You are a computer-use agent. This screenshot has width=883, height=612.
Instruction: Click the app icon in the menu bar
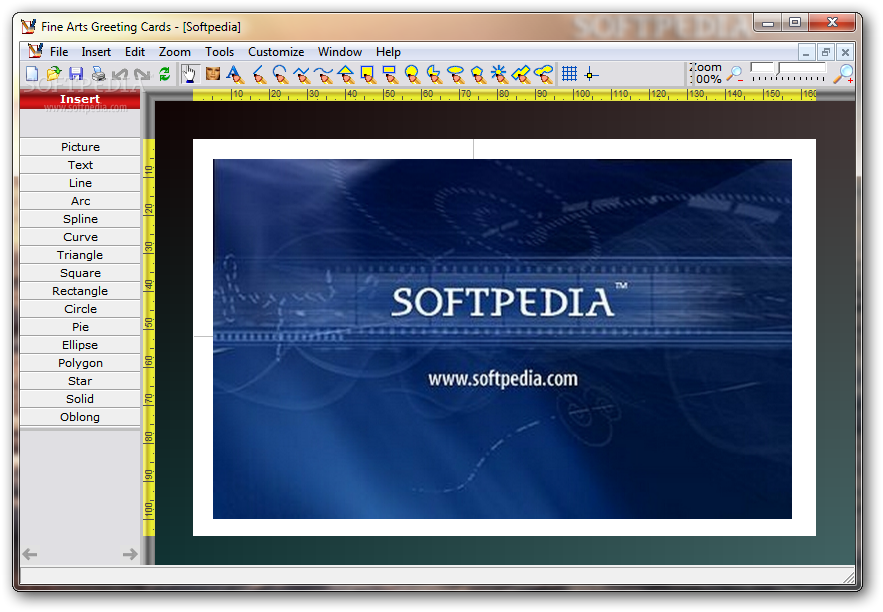[35, 51]
